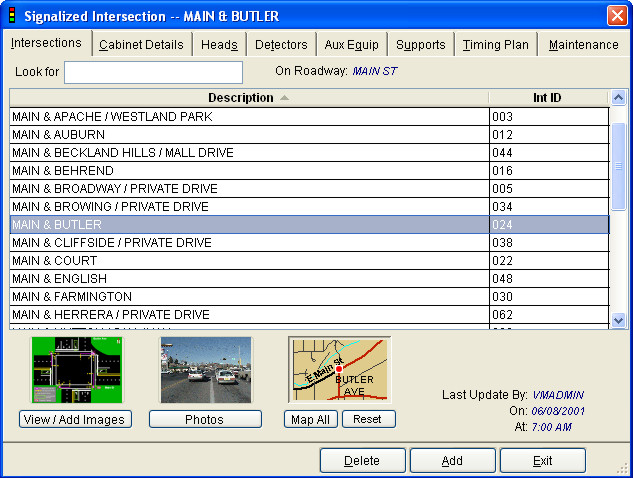Click the vertical scrollbar thumb
This screenshot has height=478, width=633.
click(618, 166)
